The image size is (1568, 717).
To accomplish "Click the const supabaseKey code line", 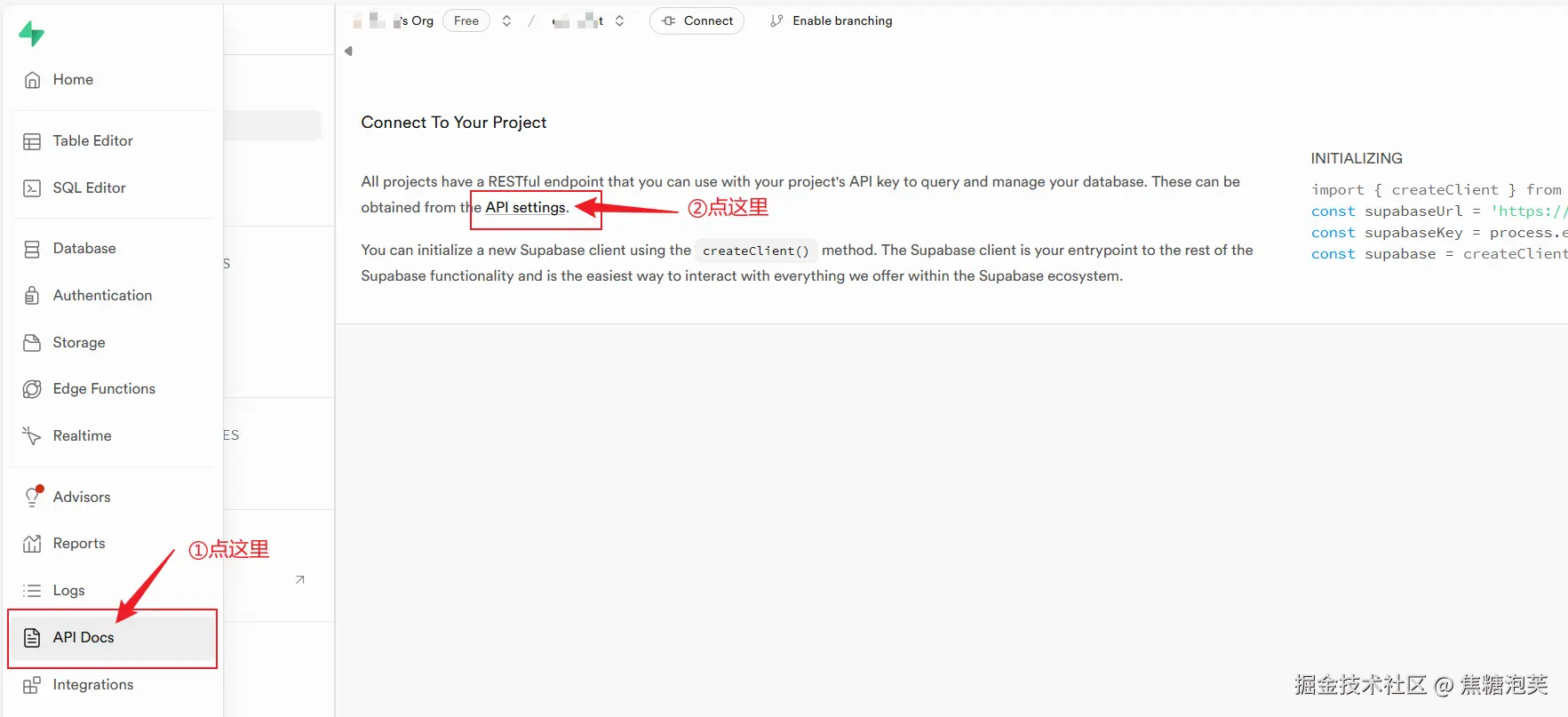I will coord(1438,233).
